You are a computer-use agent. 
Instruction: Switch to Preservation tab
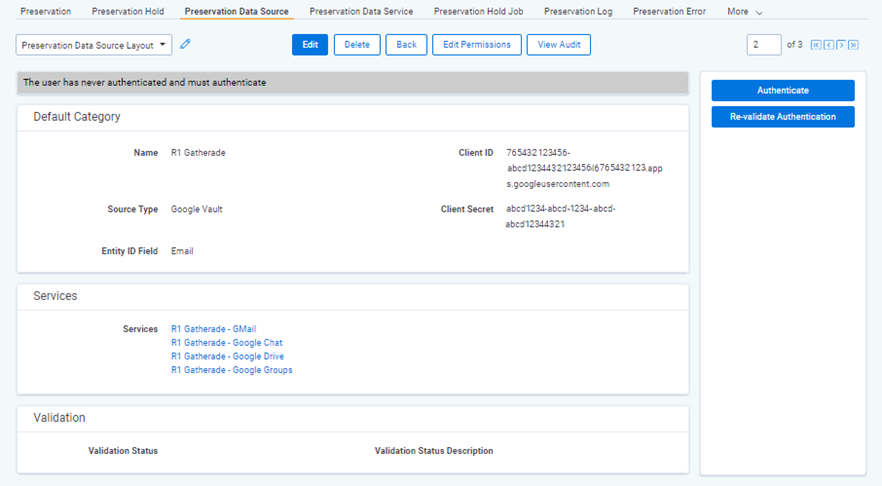pyautogui.click(x=46, y=11)
